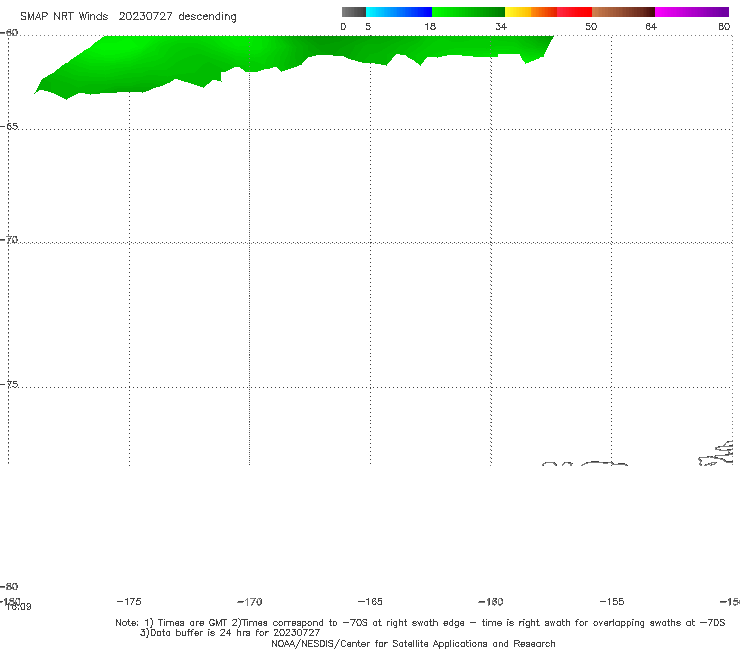Screen dimensions: 740x650
Task: Click the brown segment of the color bar
Action: (x=623, y=12)
